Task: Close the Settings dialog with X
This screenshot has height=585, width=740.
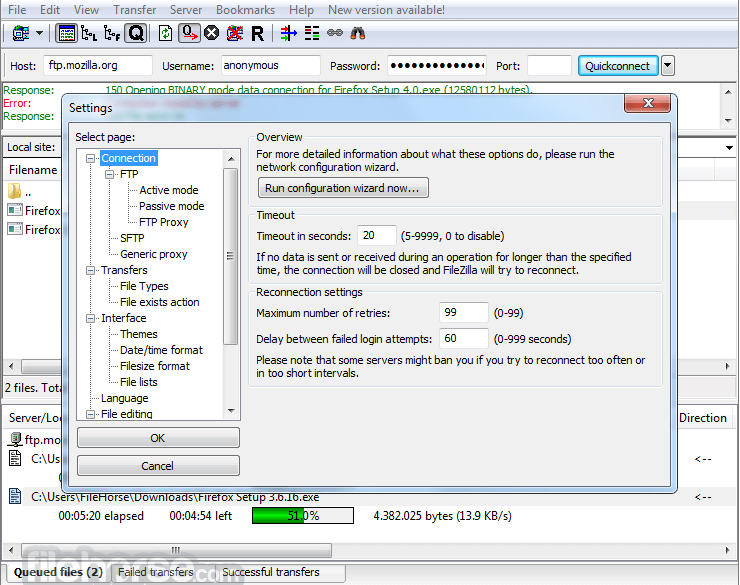Action: pos(648,103)
